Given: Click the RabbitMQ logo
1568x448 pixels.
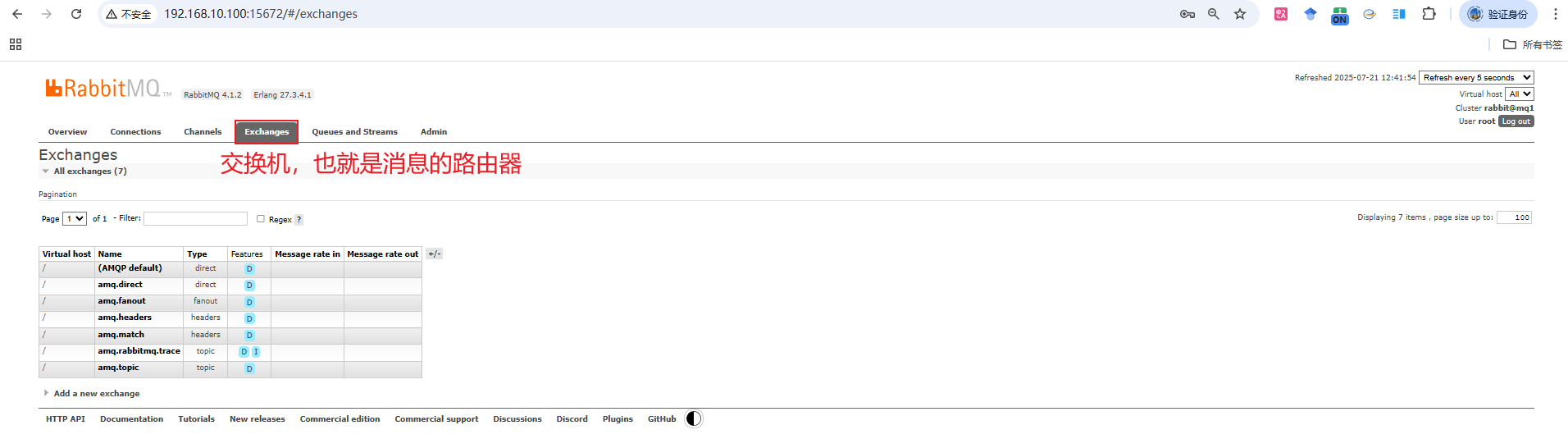Looking at the screenshot, I should coord(108,88).
